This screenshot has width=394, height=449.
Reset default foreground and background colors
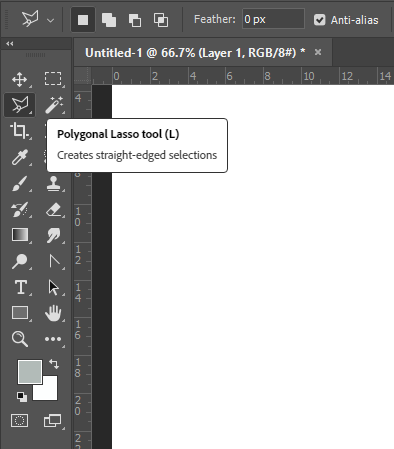[22, 397]
